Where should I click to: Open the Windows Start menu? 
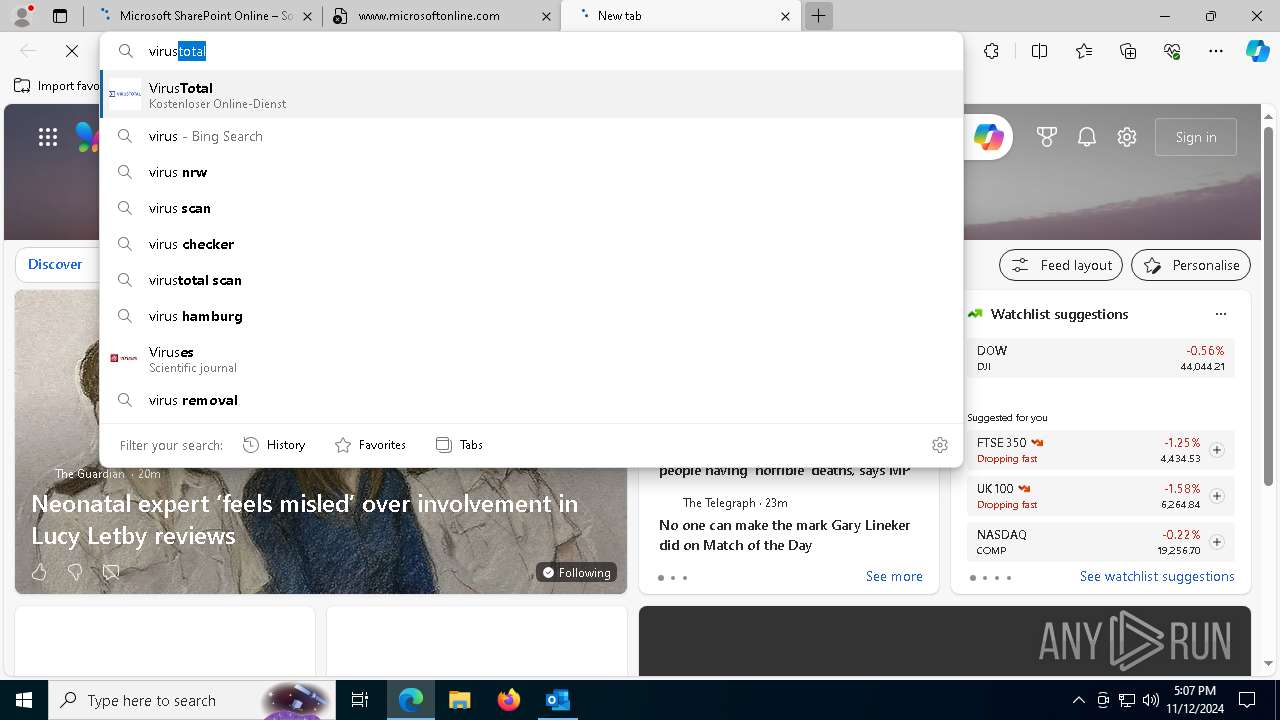pos(24,700)
